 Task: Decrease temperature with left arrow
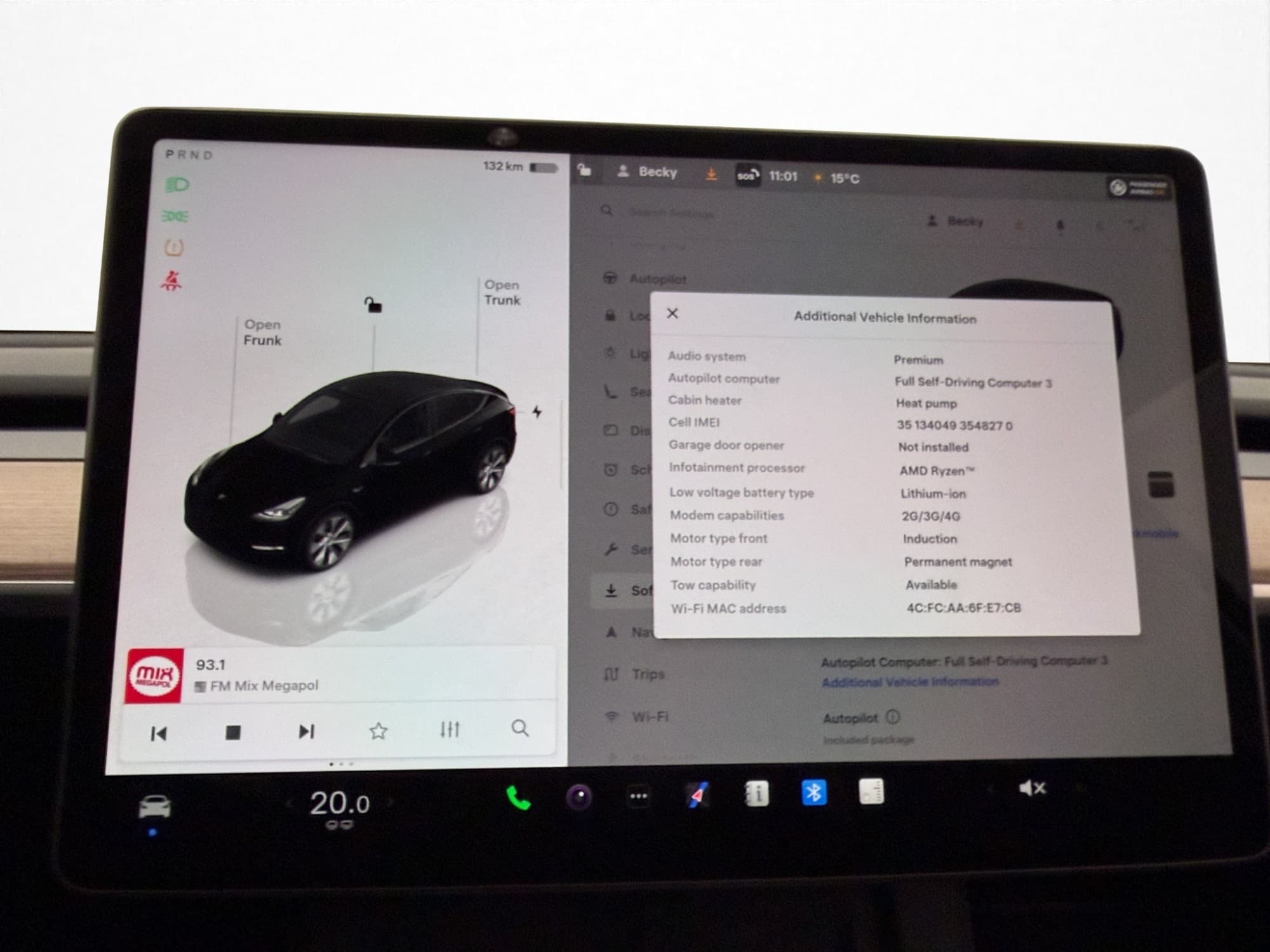pos(290,804)
